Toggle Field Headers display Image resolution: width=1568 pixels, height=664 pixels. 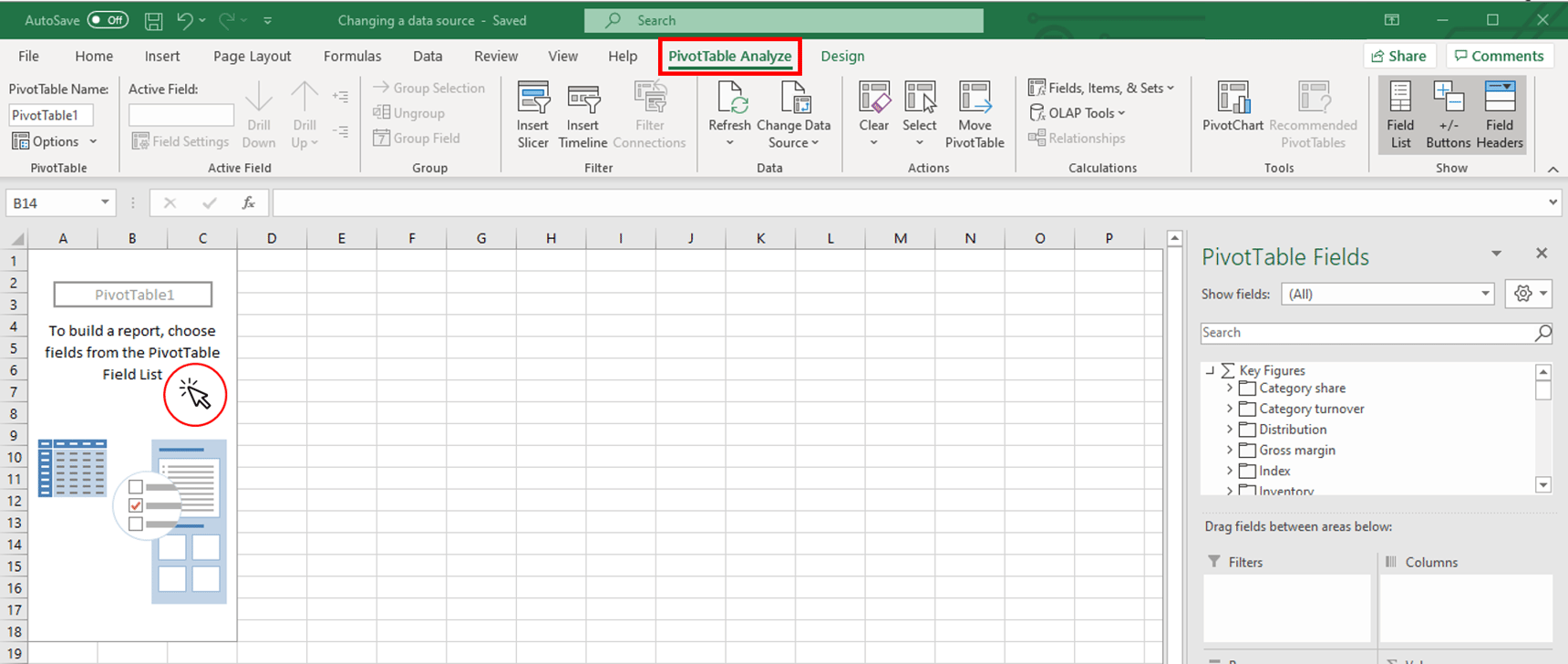1499,115
